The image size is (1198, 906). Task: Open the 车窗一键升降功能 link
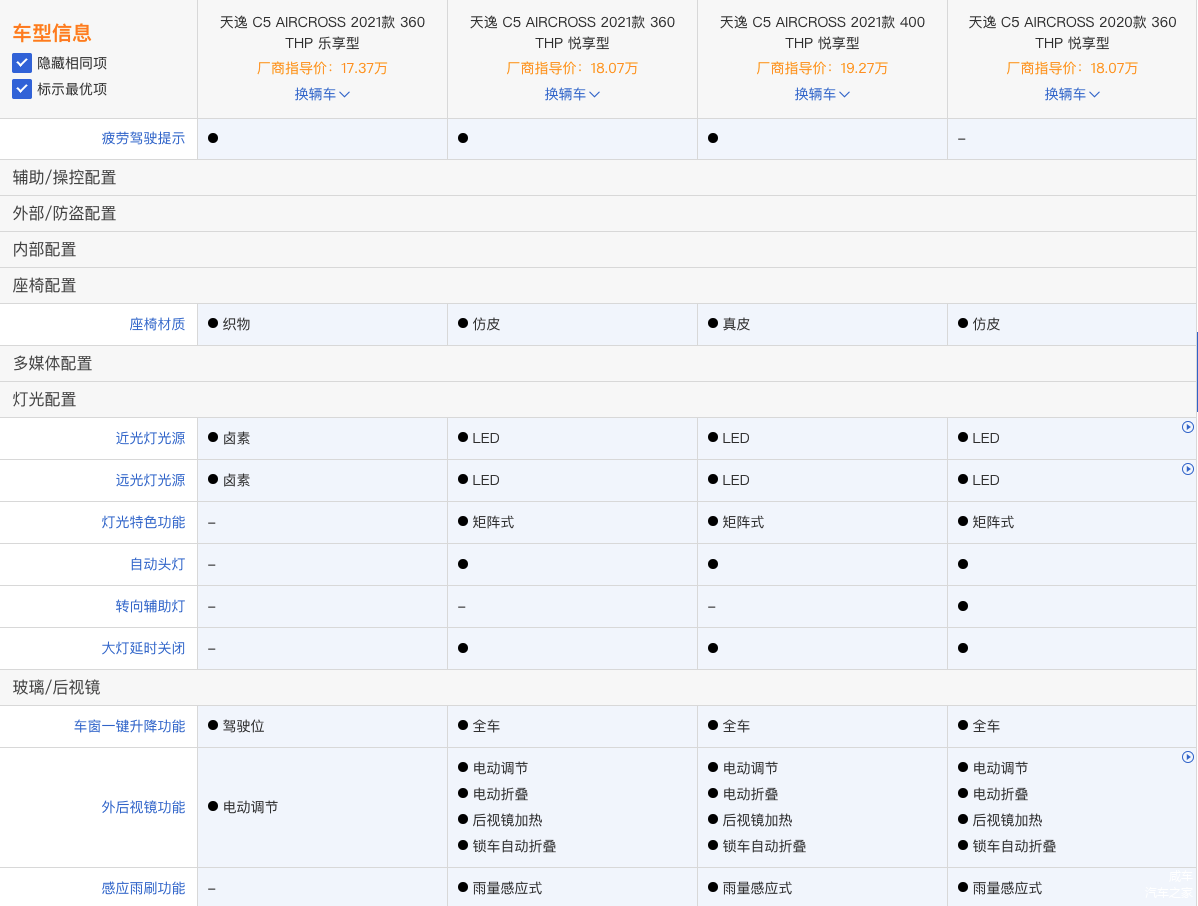(x=130, y=726)
